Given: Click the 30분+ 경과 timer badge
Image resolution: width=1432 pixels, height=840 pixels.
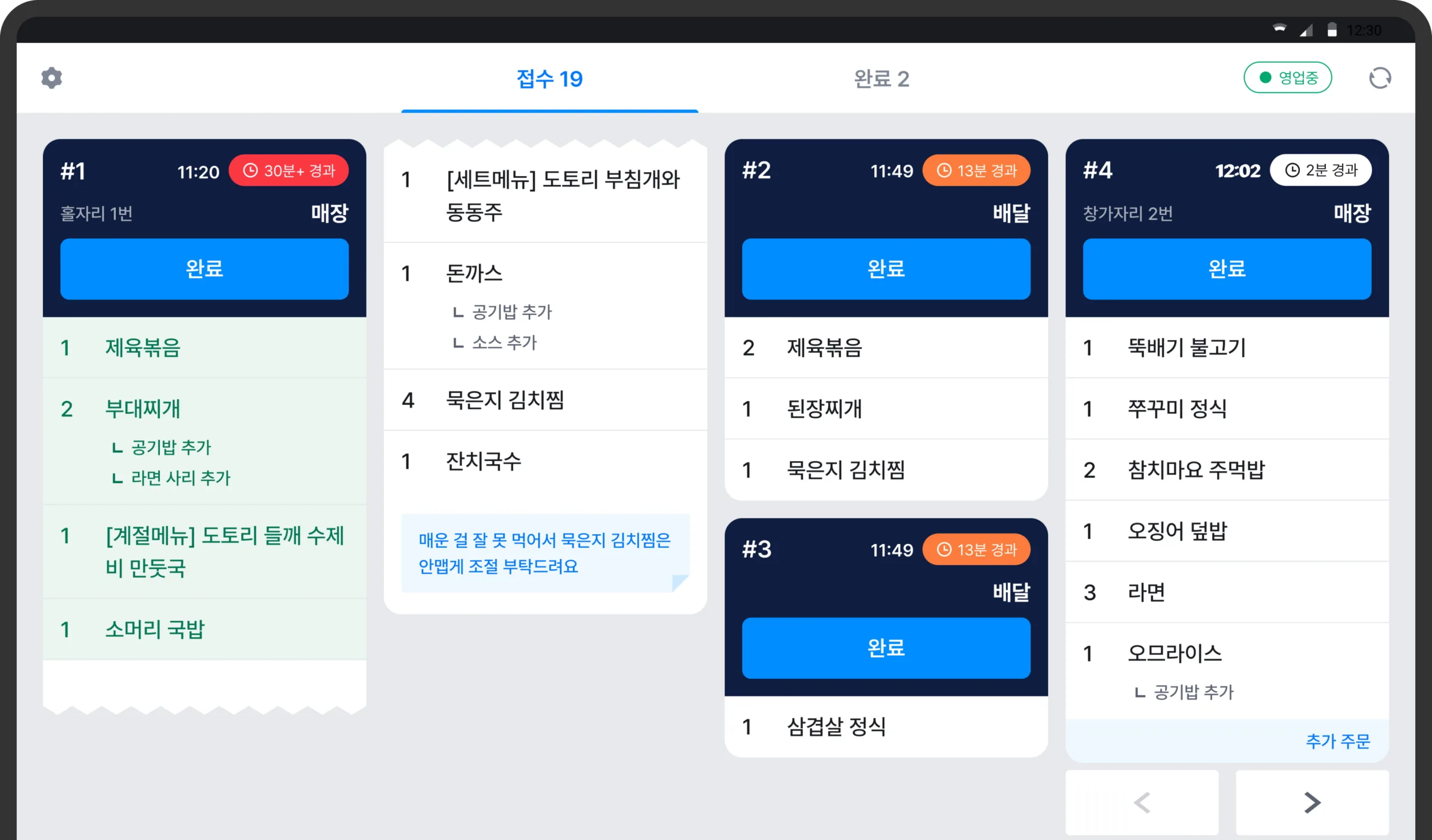Looking at the screenshot, I should pyautogui.click(x=289, y=171).
